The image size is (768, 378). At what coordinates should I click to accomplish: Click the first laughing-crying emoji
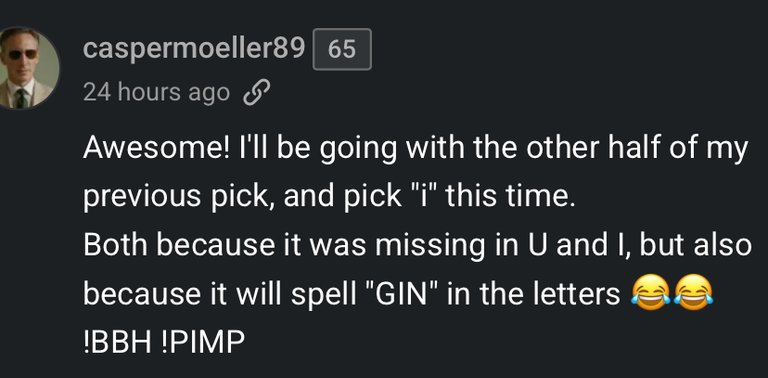650,292
